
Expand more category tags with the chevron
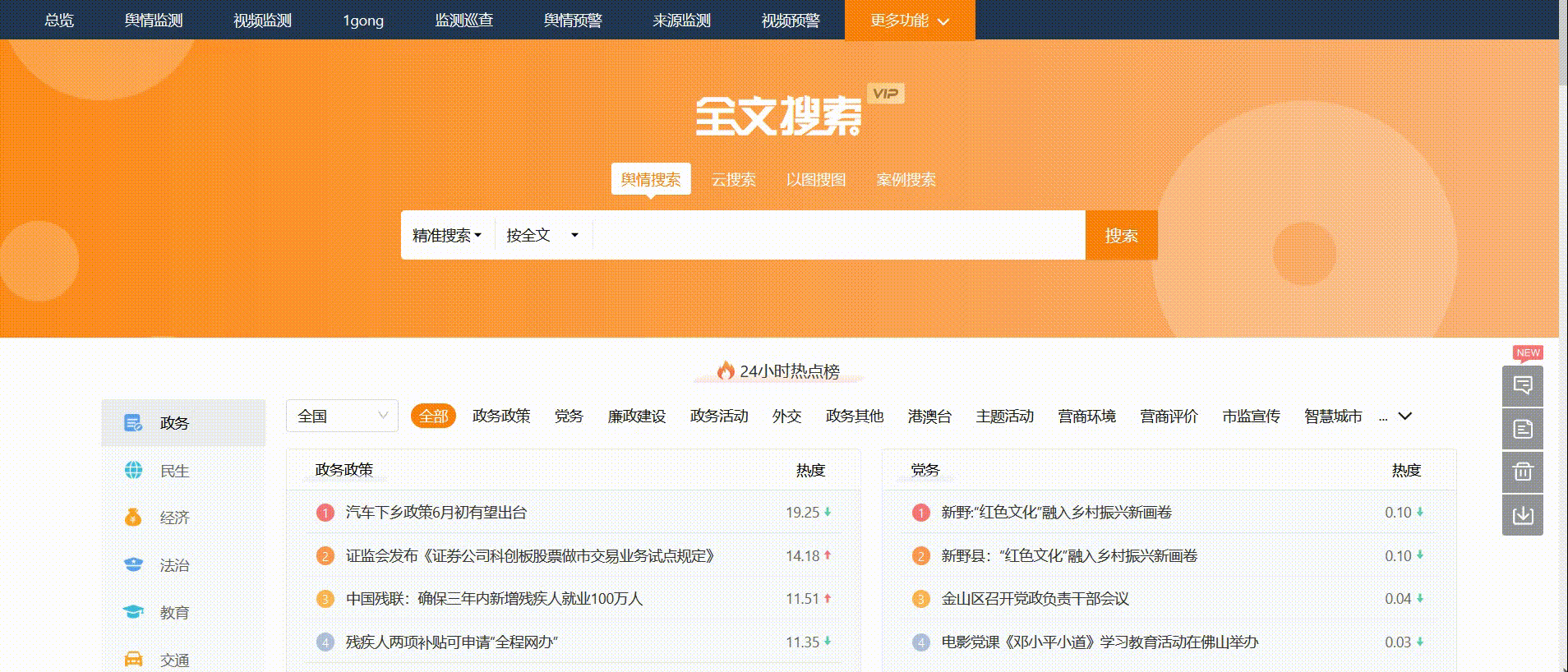[1405, 417]
